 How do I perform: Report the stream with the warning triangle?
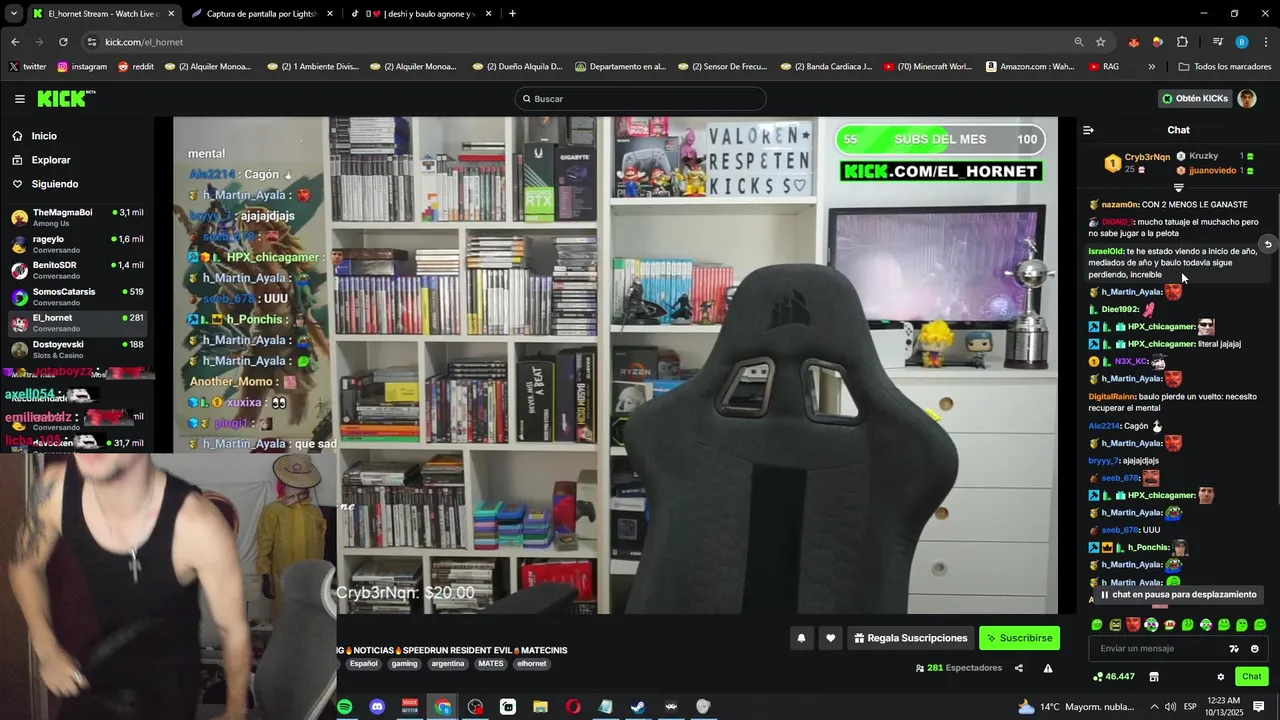tap(1048, 668)
